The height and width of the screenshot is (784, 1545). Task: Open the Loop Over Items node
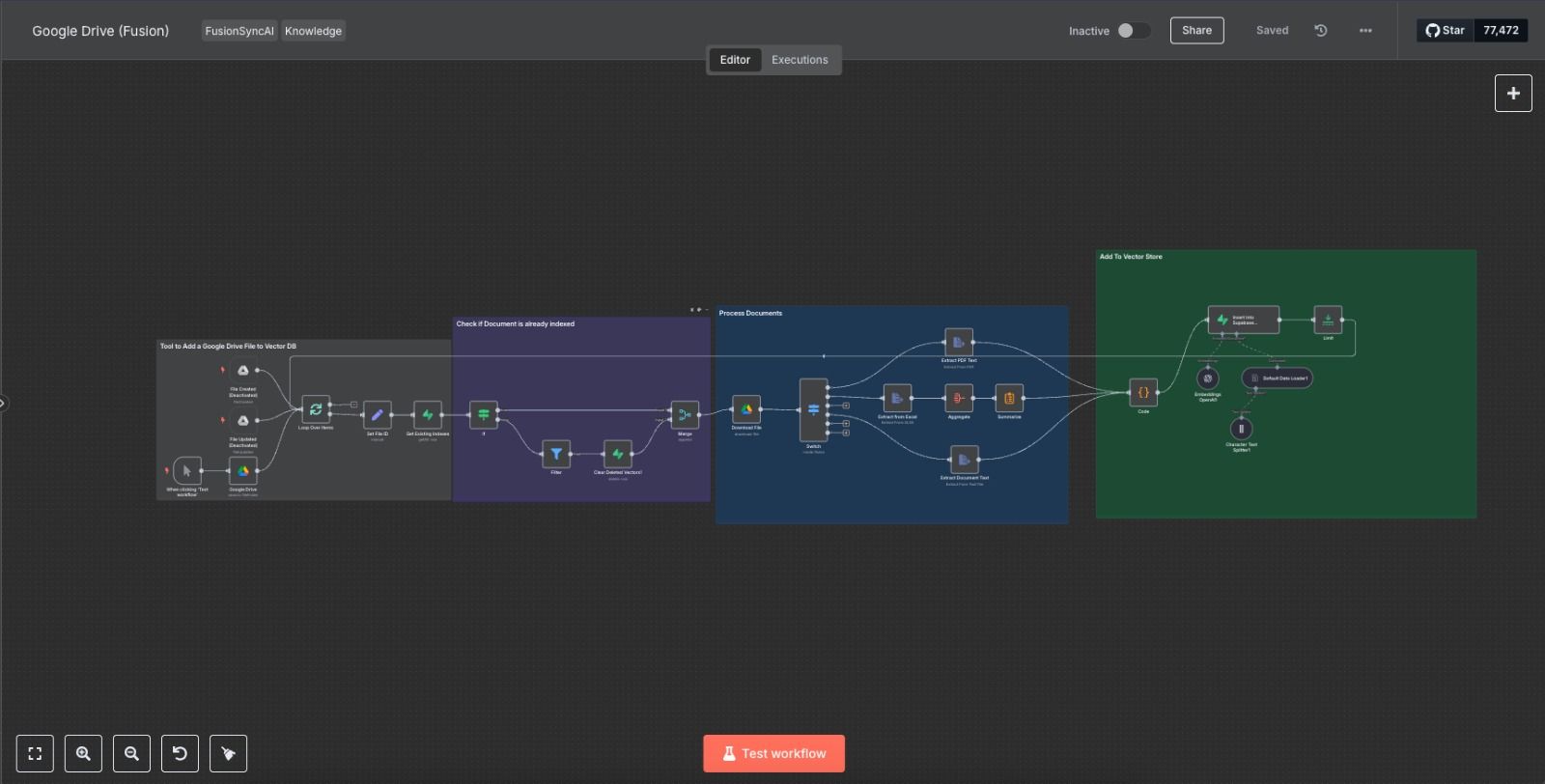[316, 409]
